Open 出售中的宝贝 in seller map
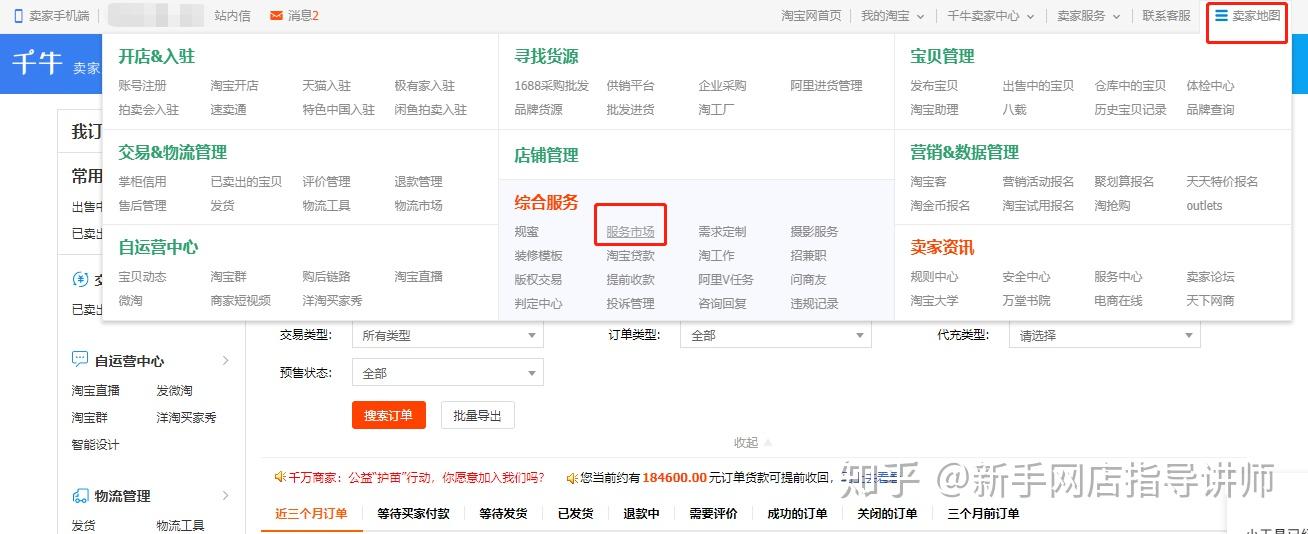1308x534 pixels. pos(1038,86)
